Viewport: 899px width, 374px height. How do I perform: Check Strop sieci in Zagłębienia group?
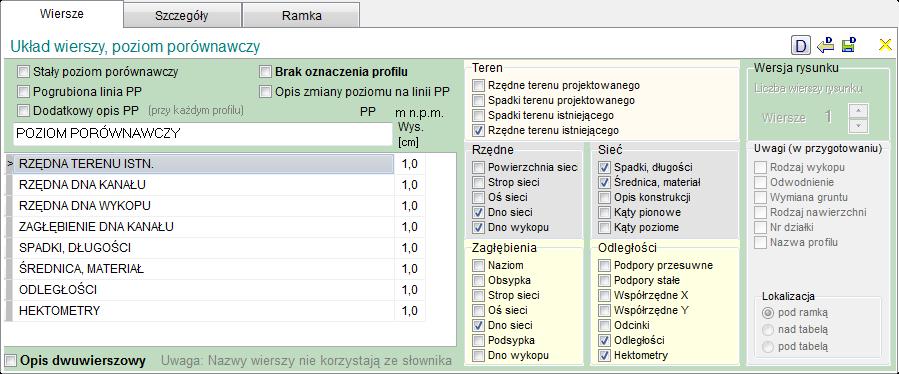[478, 295]
